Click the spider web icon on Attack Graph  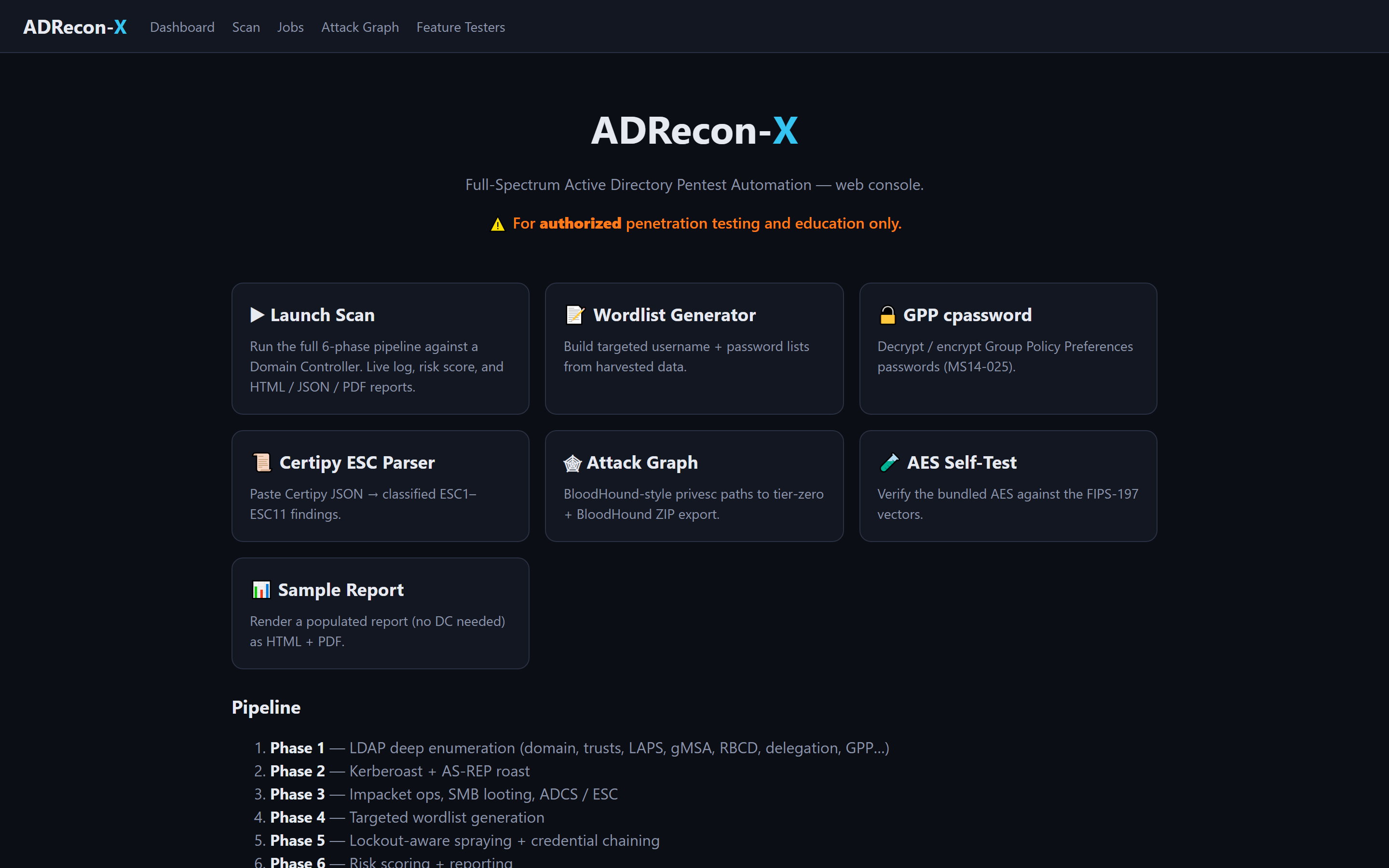click(x=572, y=463)
